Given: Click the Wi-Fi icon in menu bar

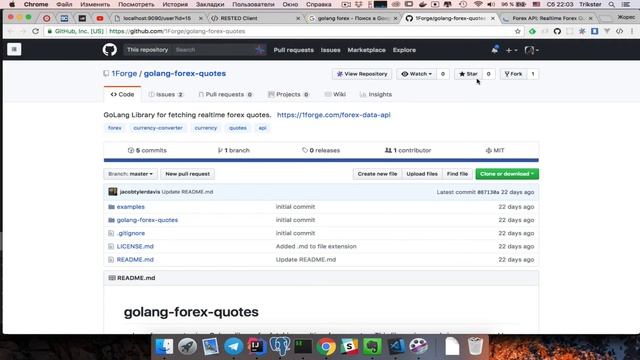Looking at the screenshot, I should pos(478,4).
